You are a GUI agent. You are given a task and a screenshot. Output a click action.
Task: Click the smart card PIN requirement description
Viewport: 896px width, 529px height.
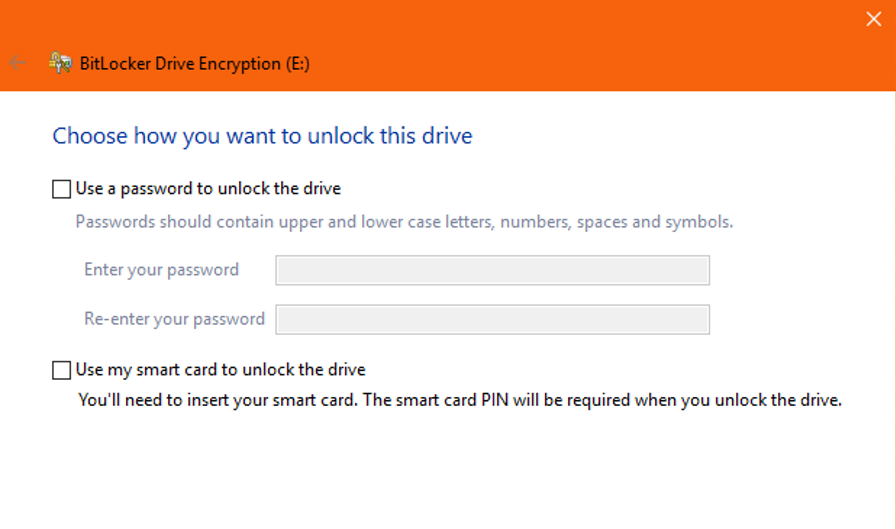click(x=460, y=400)
